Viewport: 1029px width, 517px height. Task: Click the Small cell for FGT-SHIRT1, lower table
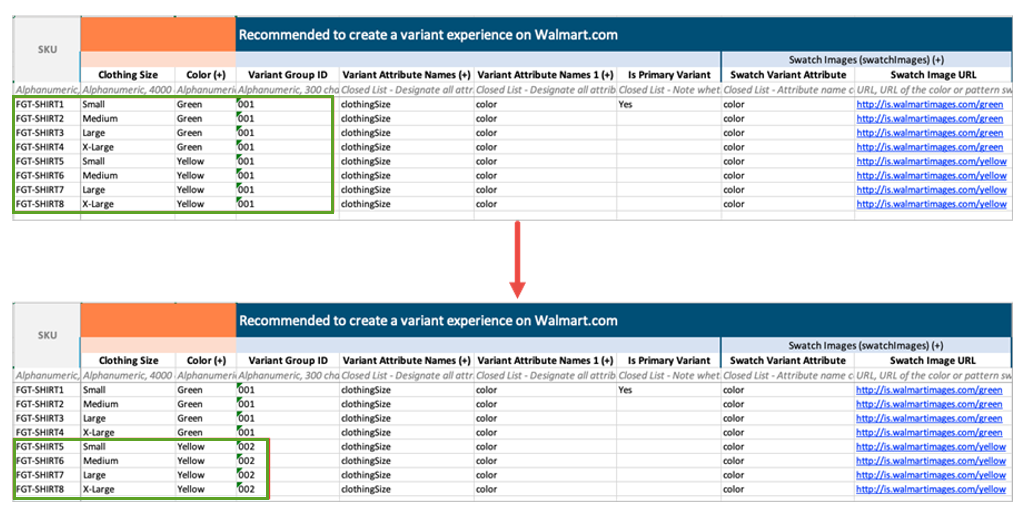point(128,390)
